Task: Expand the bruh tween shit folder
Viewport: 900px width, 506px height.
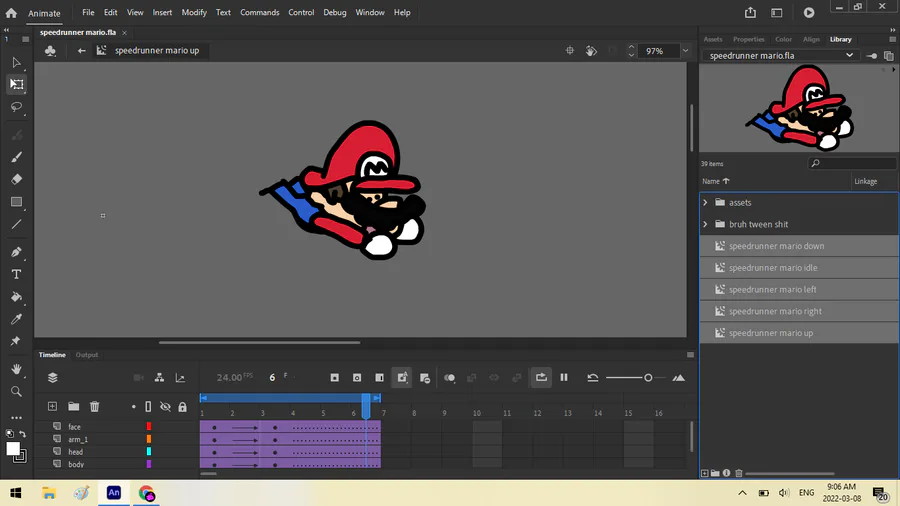Action: pyautogui.click(x=705, y=224)
